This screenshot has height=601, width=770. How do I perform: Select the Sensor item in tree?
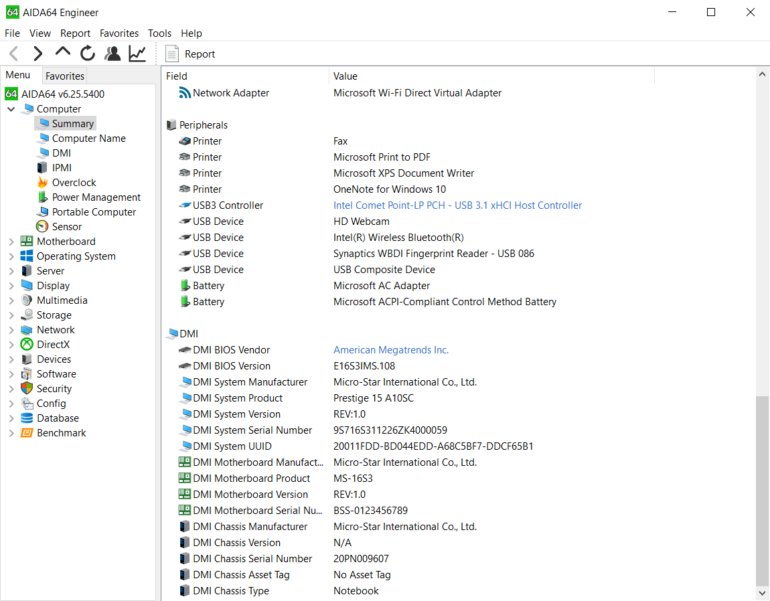[x=66, y=227]
